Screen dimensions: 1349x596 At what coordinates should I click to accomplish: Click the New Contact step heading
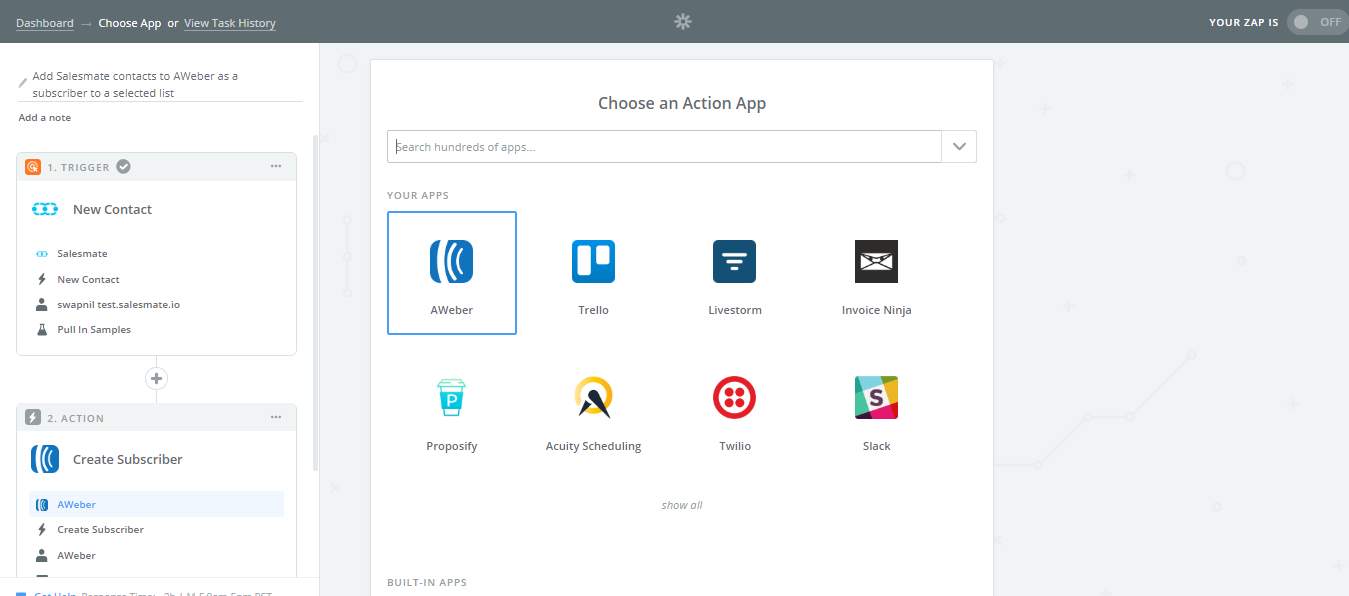click(112, 210)
